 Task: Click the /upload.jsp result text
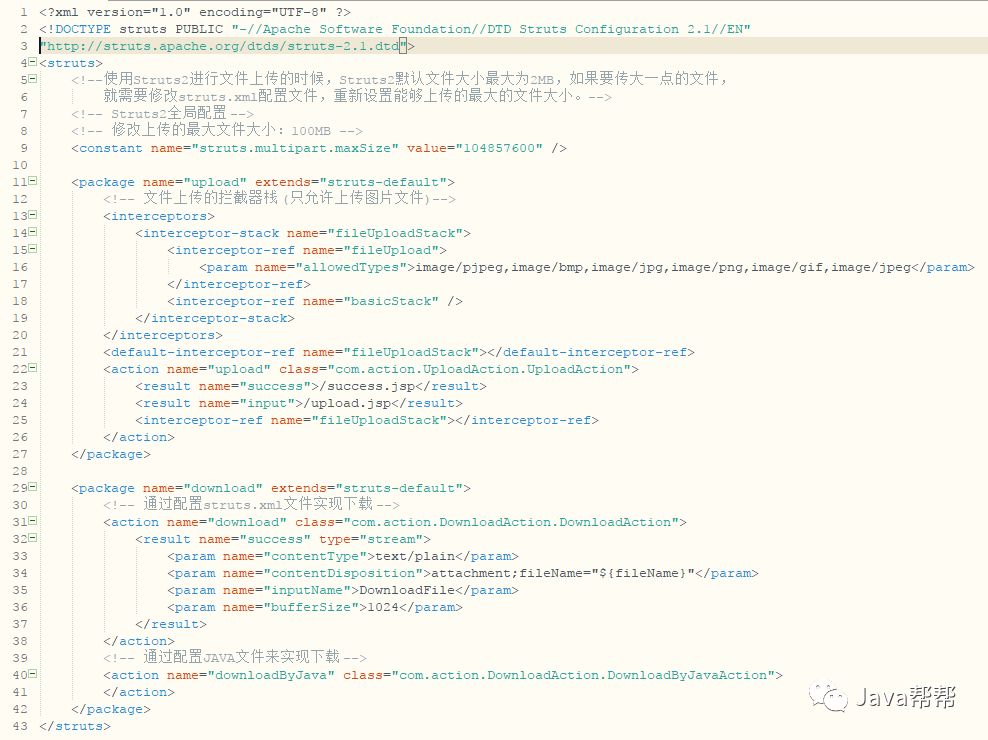click(x=347, y=403)
